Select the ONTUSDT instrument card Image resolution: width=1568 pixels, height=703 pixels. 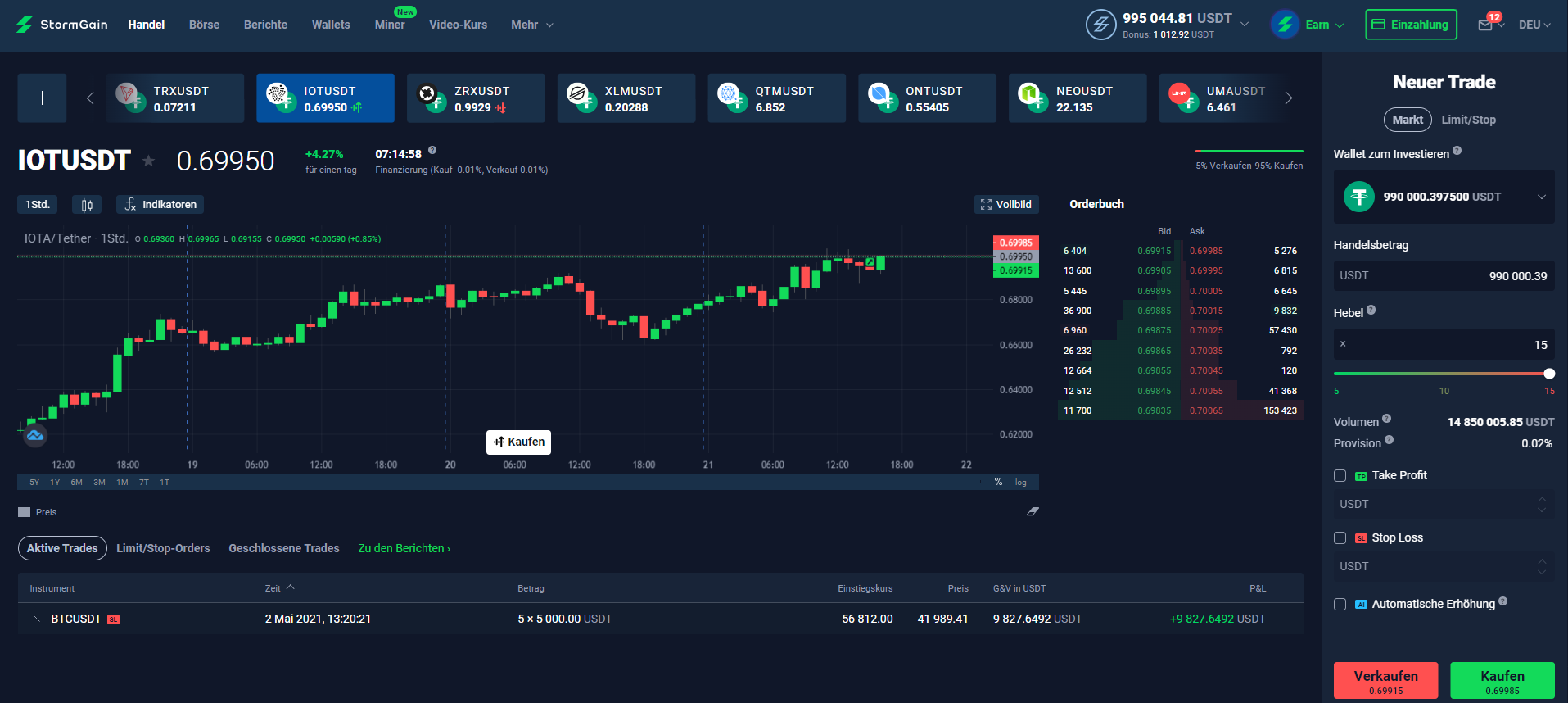click(927, 98)
